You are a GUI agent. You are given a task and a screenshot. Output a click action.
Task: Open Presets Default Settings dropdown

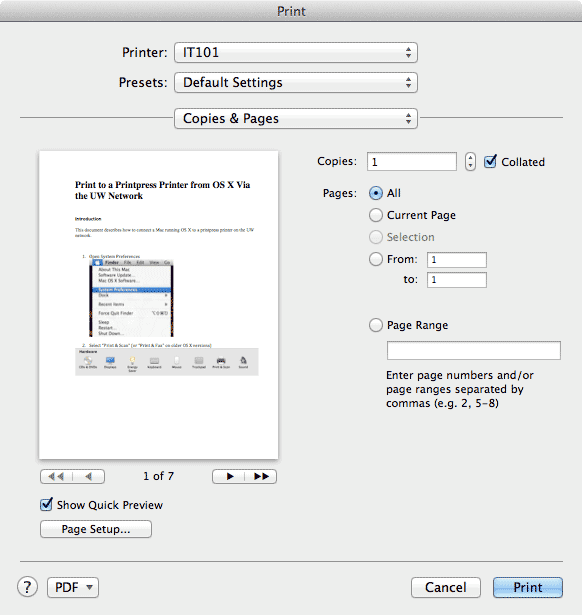coord(296,82)
